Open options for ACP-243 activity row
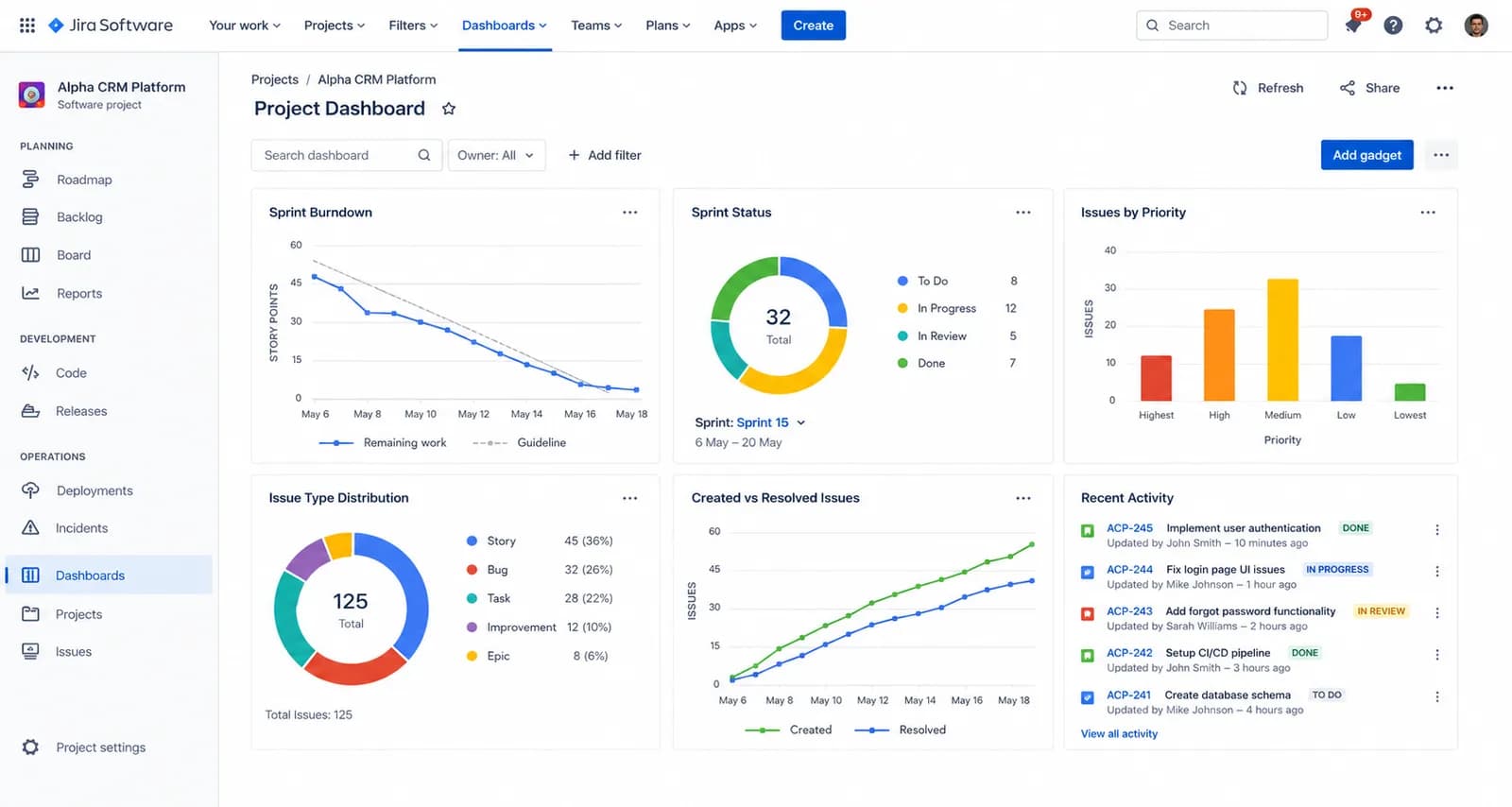 pos(1437,613)
